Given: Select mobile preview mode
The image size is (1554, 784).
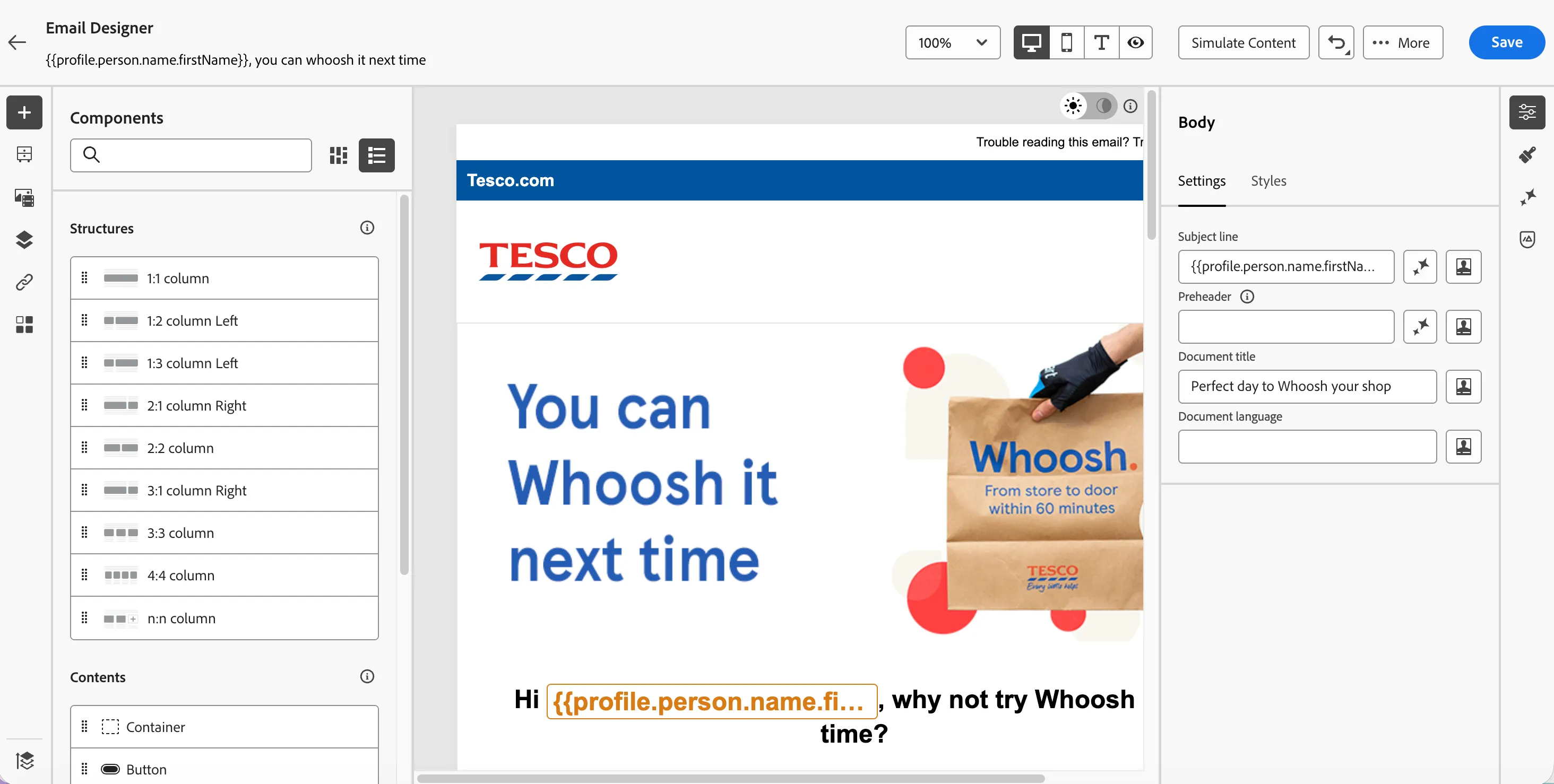Looking at the screenshot, I should (x=1066, y=42).
